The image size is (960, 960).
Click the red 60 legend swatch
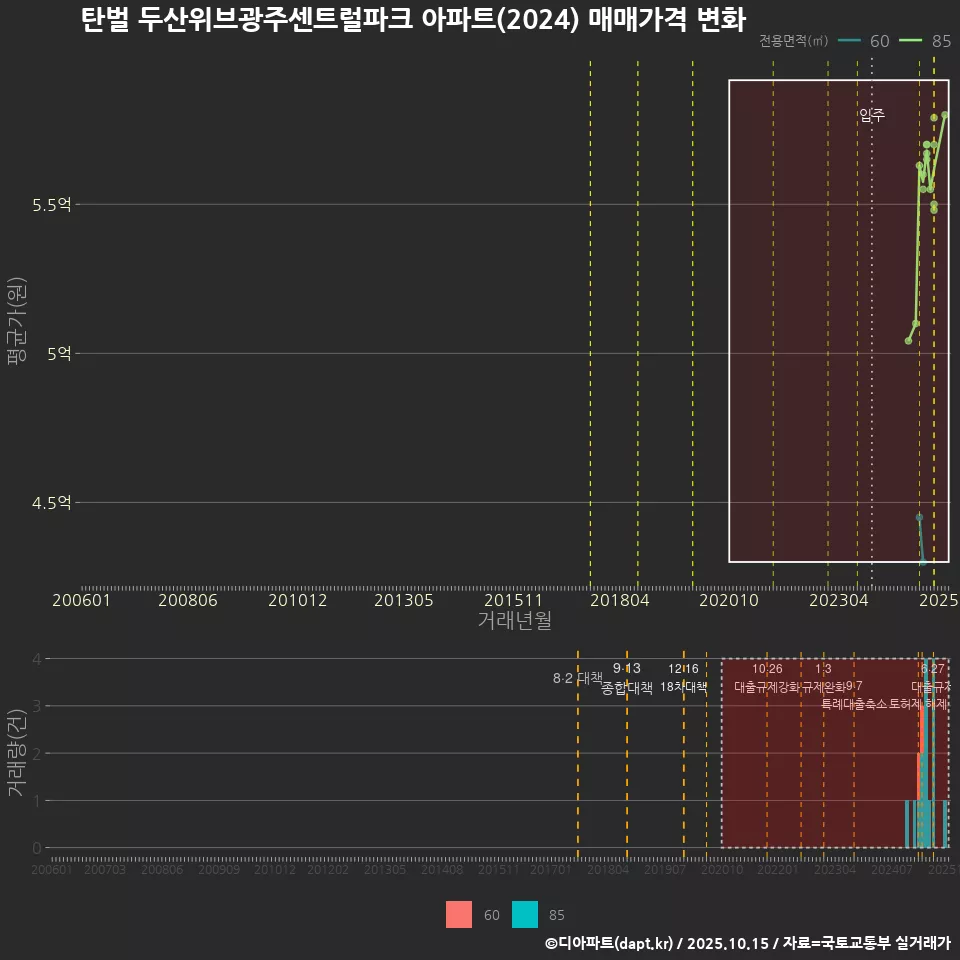[x=459, y=915]
